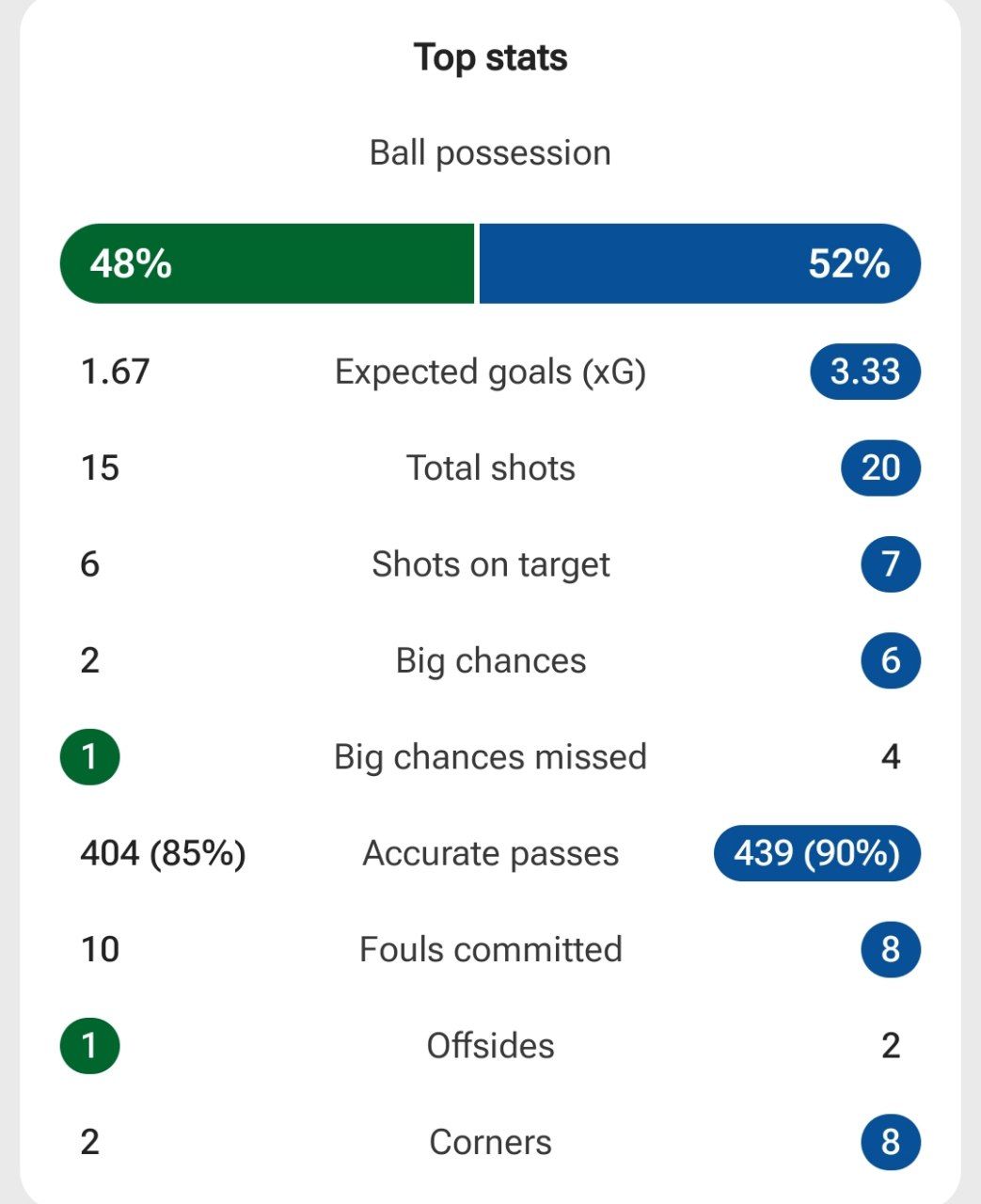The image size is (981, 1204).
Task: Click the blue 52% possession bar segment
Action: click(699, 264)
